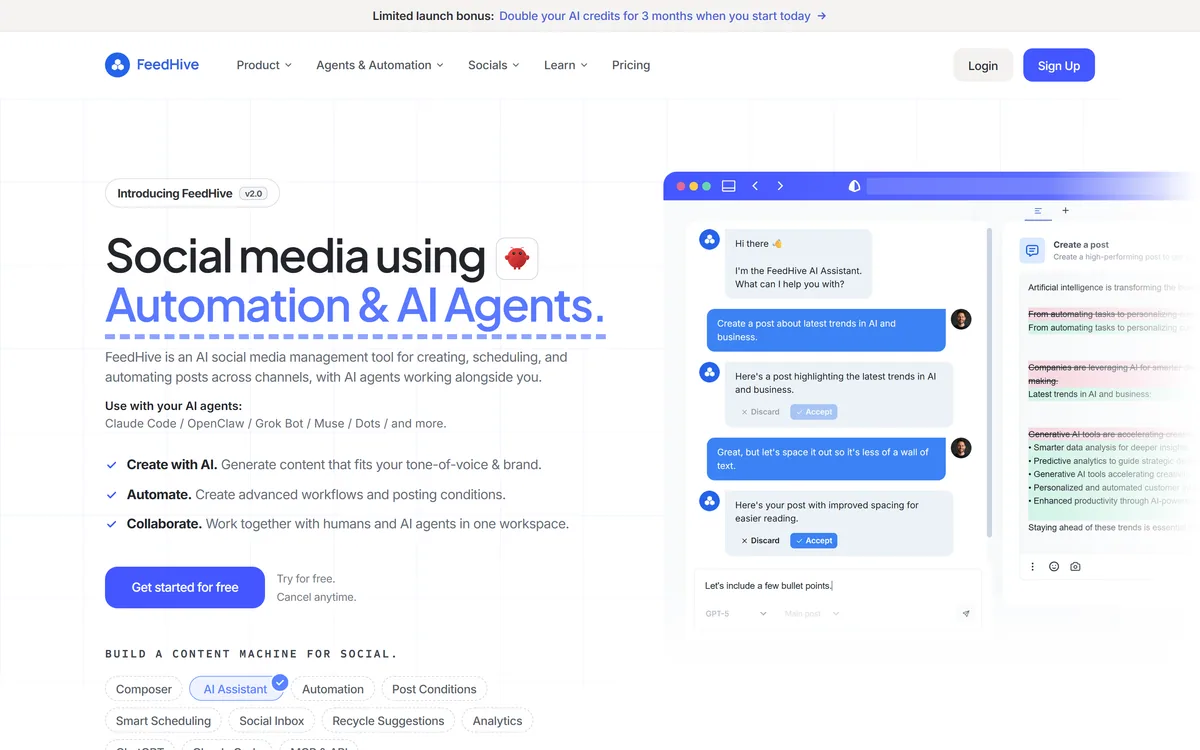Screen dimensions: 1200x750
Task: Click the Sign Up button
Action: point(1059,65)
